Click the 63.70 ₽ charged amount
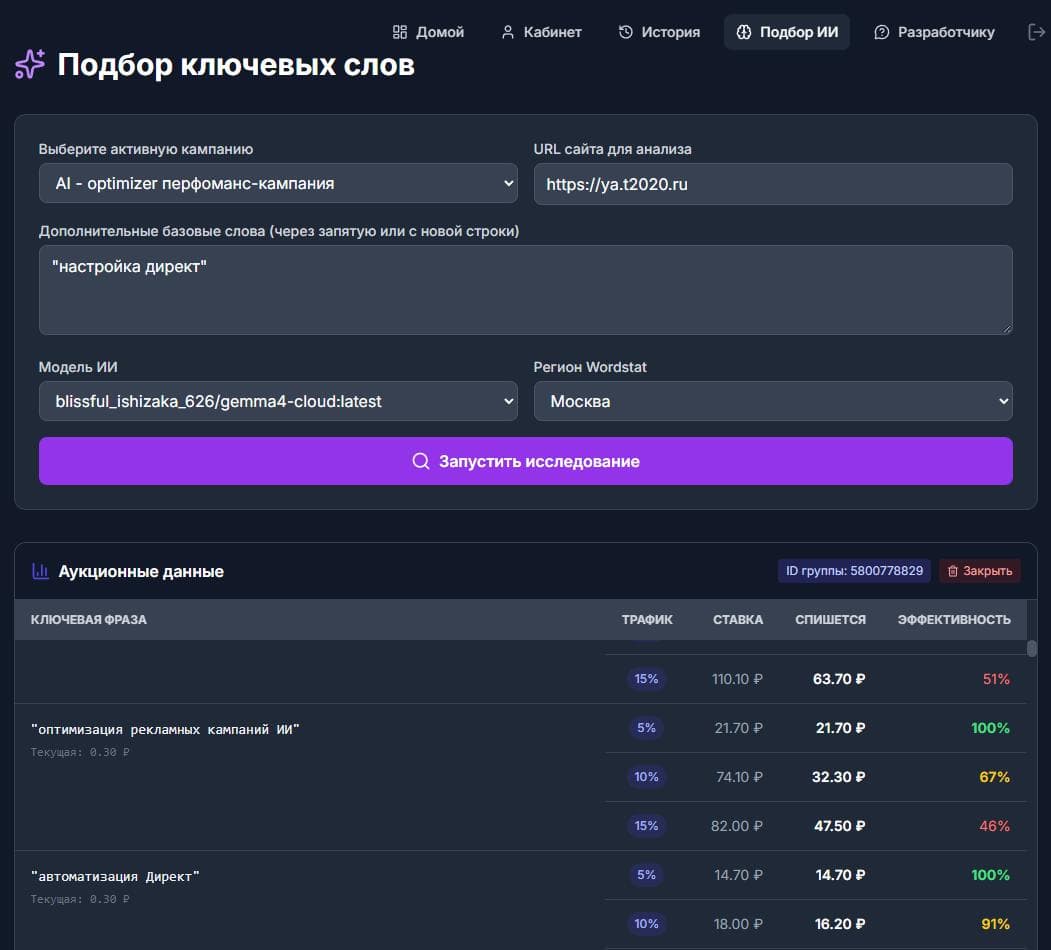The width and height of the screenshot is (1051, 950). (x=839, y=679)
